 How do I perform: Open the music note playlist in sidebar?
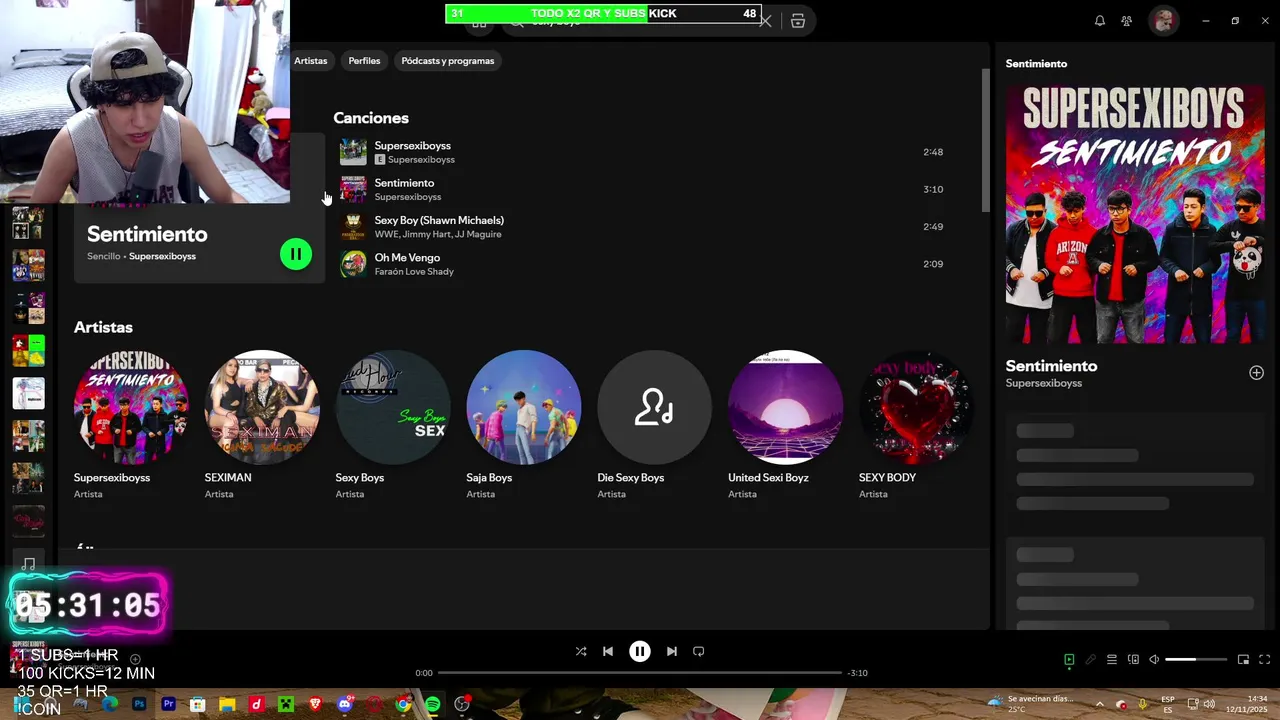[x=28, y=564]
